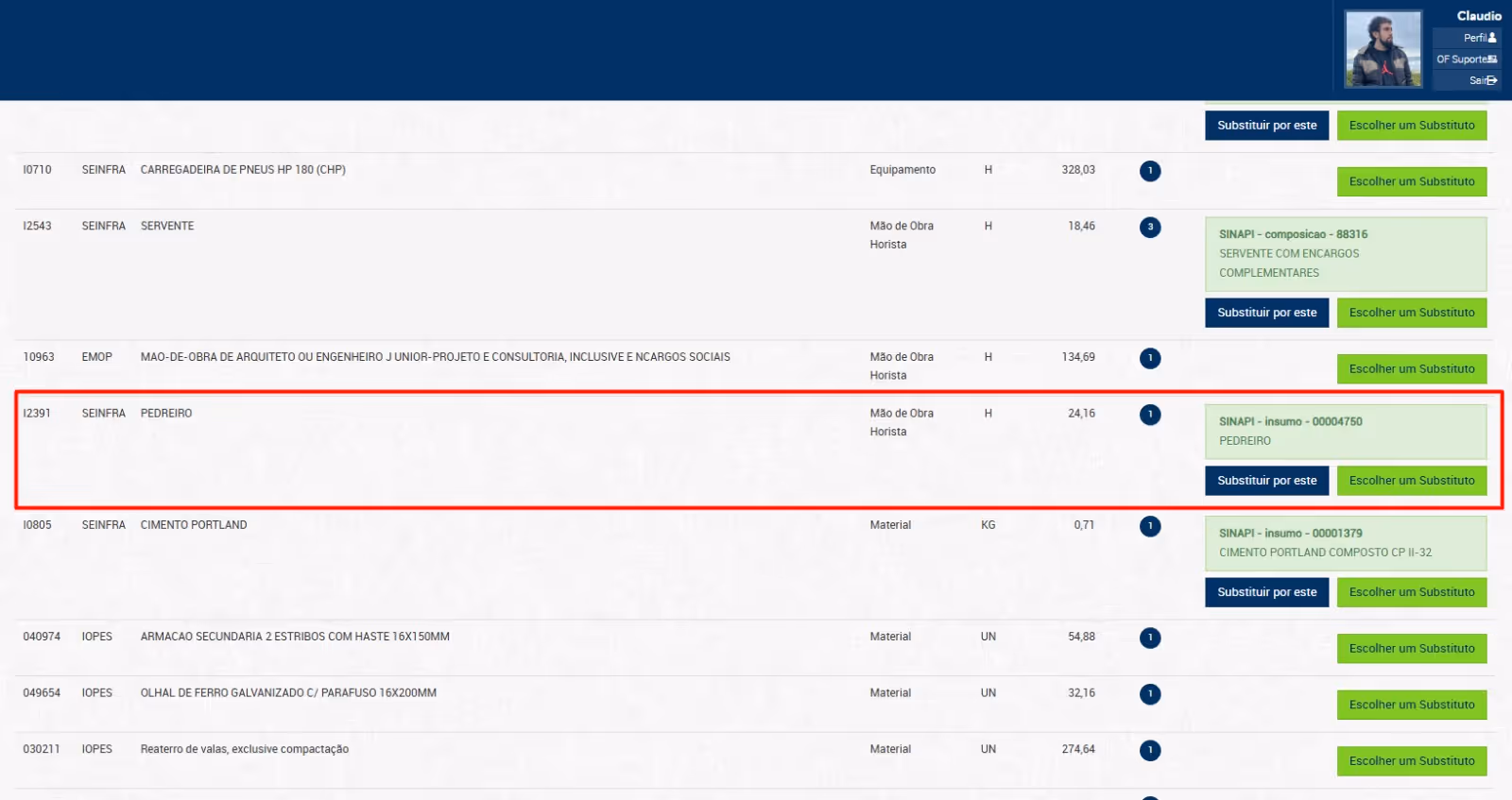This screenshot has height=800, width=1512.
Task: Click count badge on PEDREIRO row
Action: click(x=1150, y=415)
